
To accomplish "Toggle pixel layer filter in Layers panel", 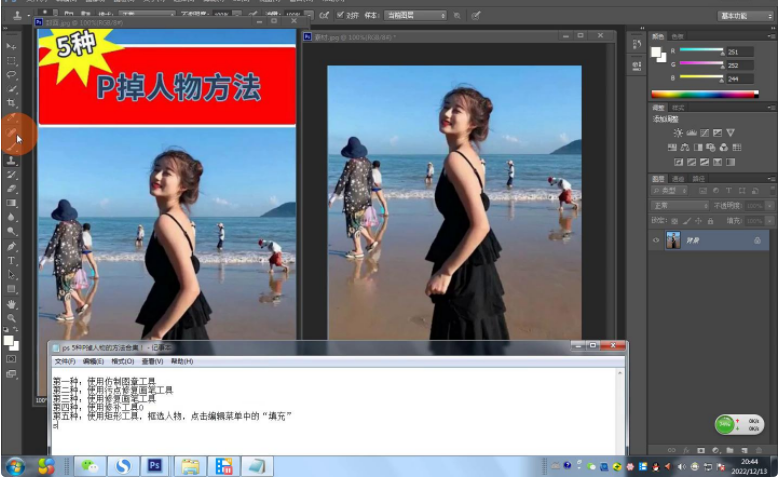I will [703, 191].
